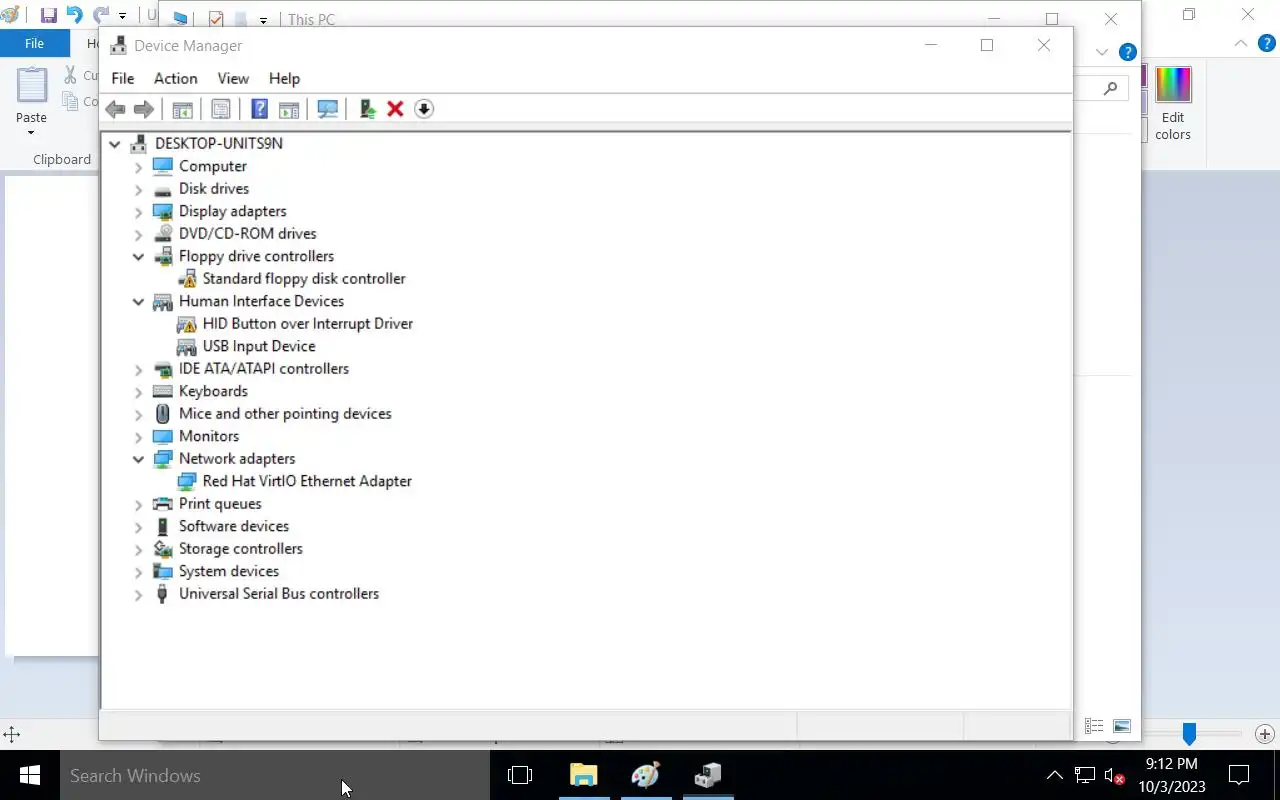Select the Standard floppy disk controller warning icon
Screen dimensions: 1280x800
(x=187, y=279)
